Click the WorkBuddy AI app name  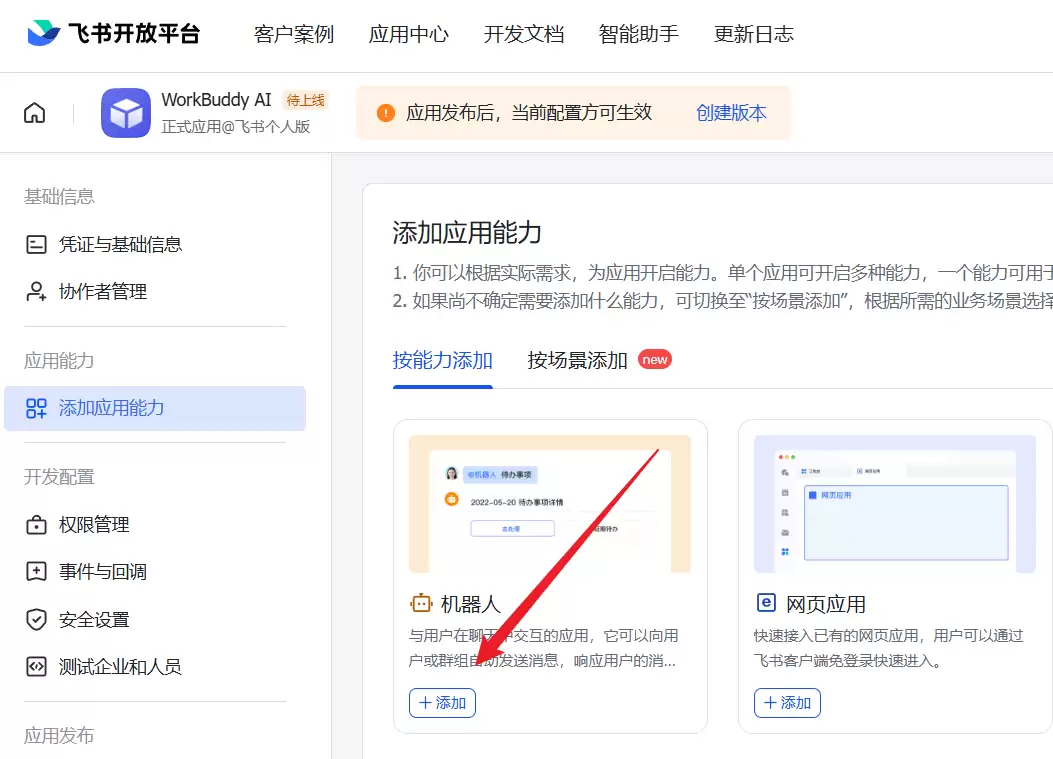(x=216, y=99)
